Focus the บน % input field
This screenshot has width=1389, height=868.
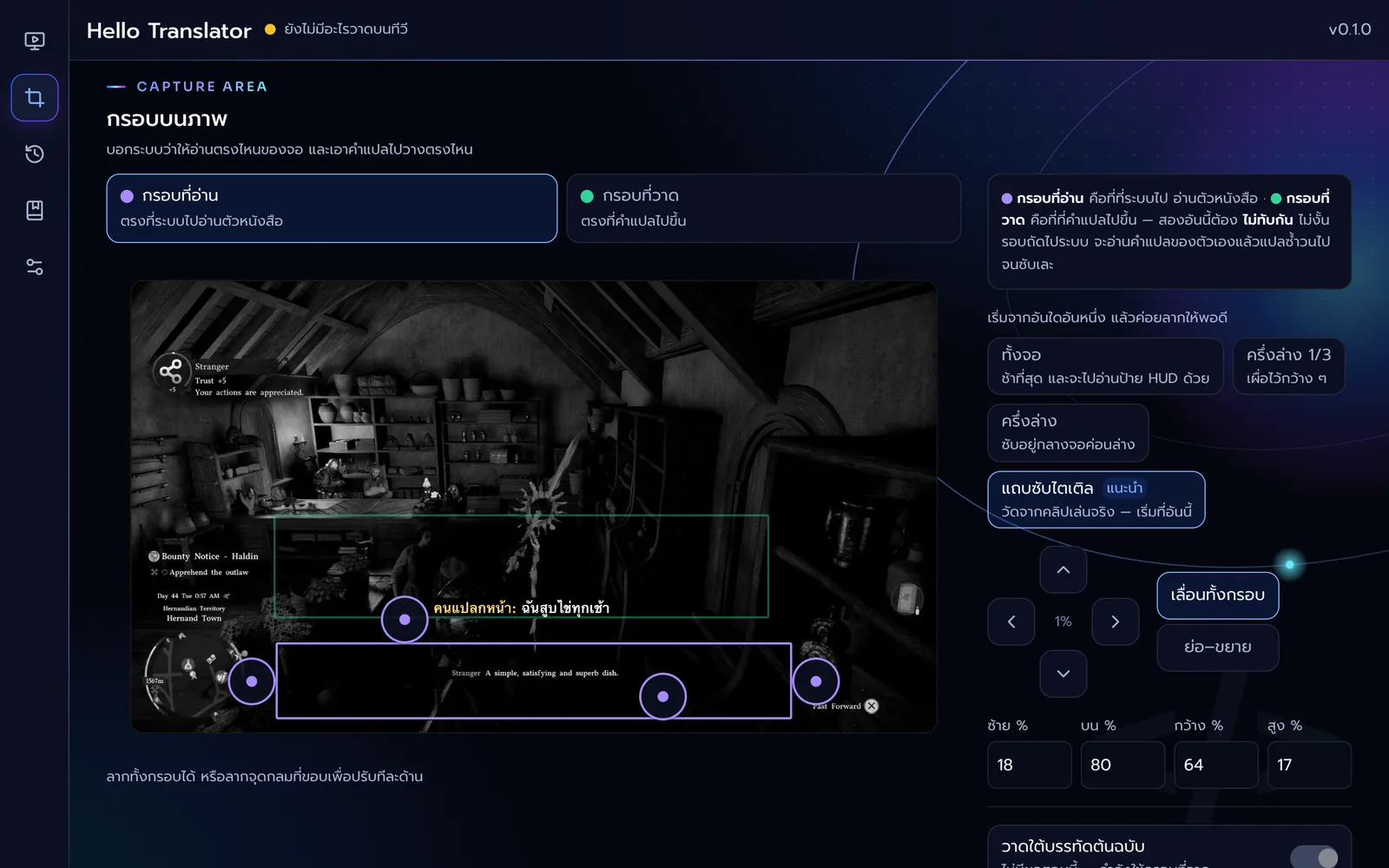(x=1122, y=765)
